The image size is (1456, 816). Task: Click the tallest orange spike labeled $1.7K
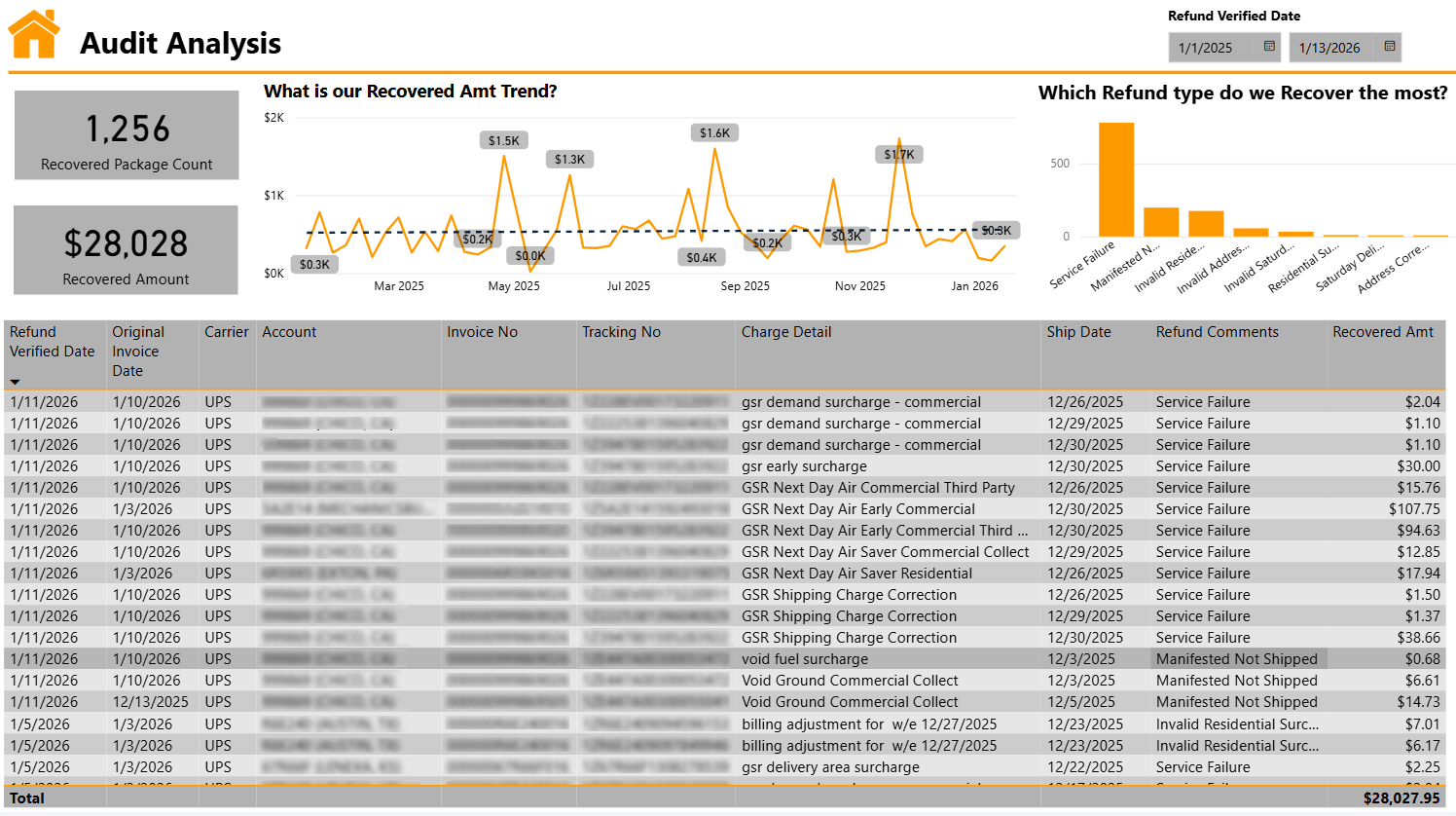coord(898,154)
